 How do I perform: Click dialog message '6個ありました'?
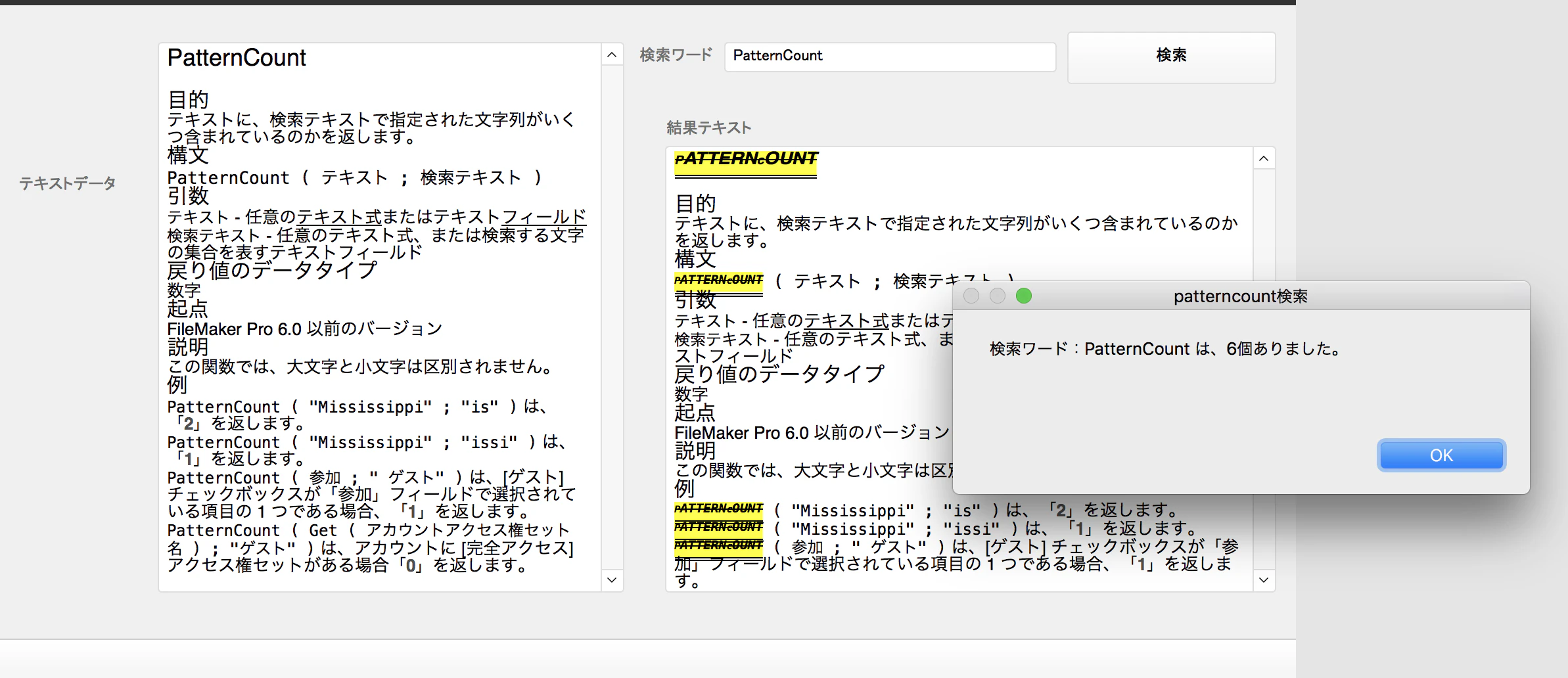coord(1284,349)
